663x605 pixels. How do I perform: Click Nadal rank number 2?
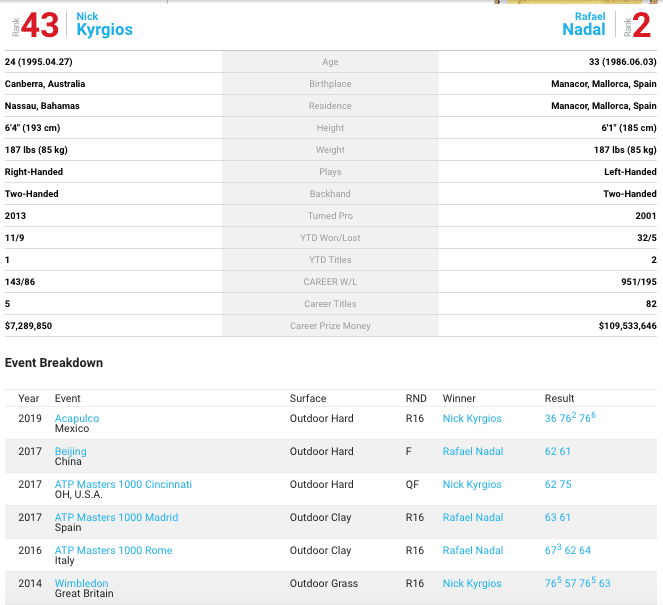click(642, 25)
